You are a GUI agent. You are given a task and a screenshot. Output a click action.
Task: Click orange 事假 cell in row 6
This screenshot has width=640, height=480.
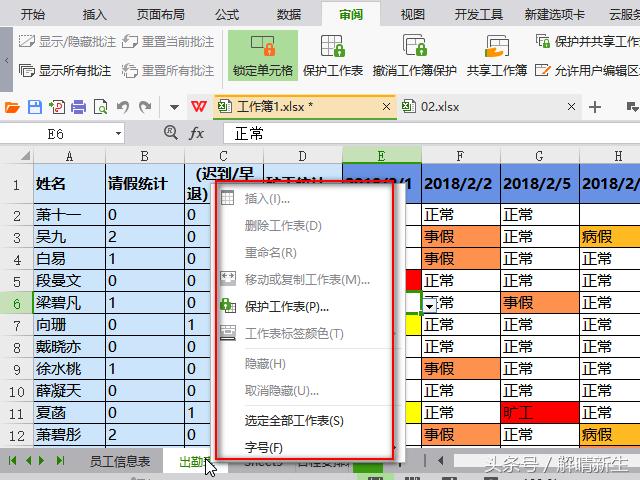click(x=540, y=302)
